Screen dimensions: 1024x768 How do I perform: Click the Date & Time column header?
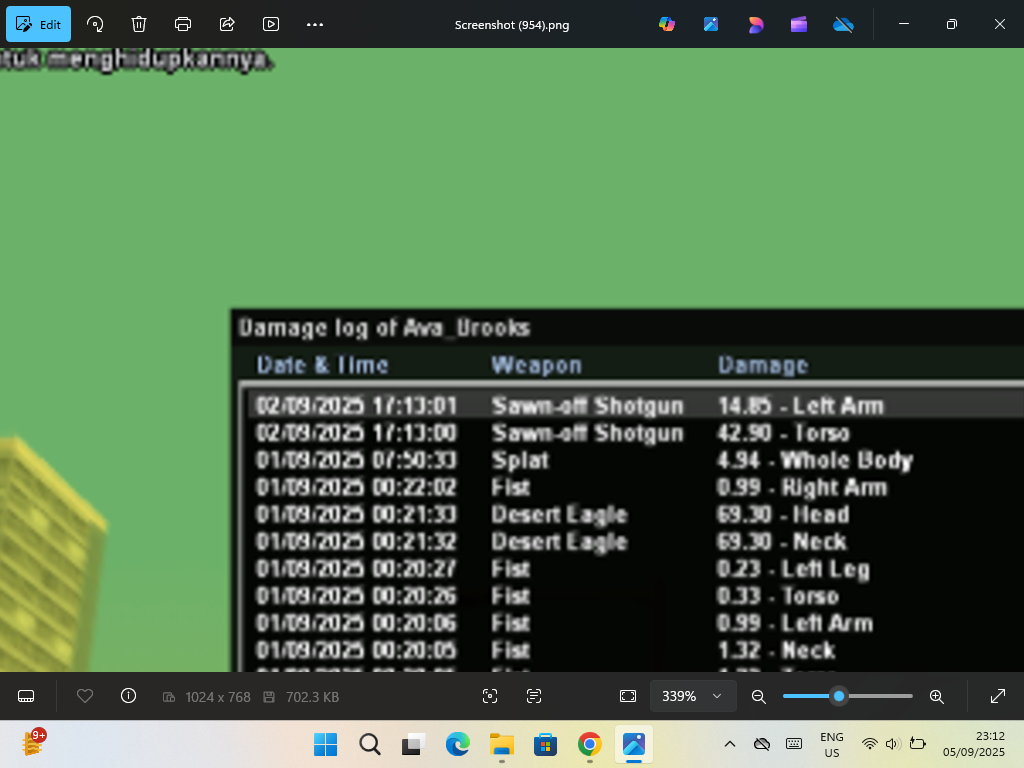pyautogui.click(x=323, y=365)
